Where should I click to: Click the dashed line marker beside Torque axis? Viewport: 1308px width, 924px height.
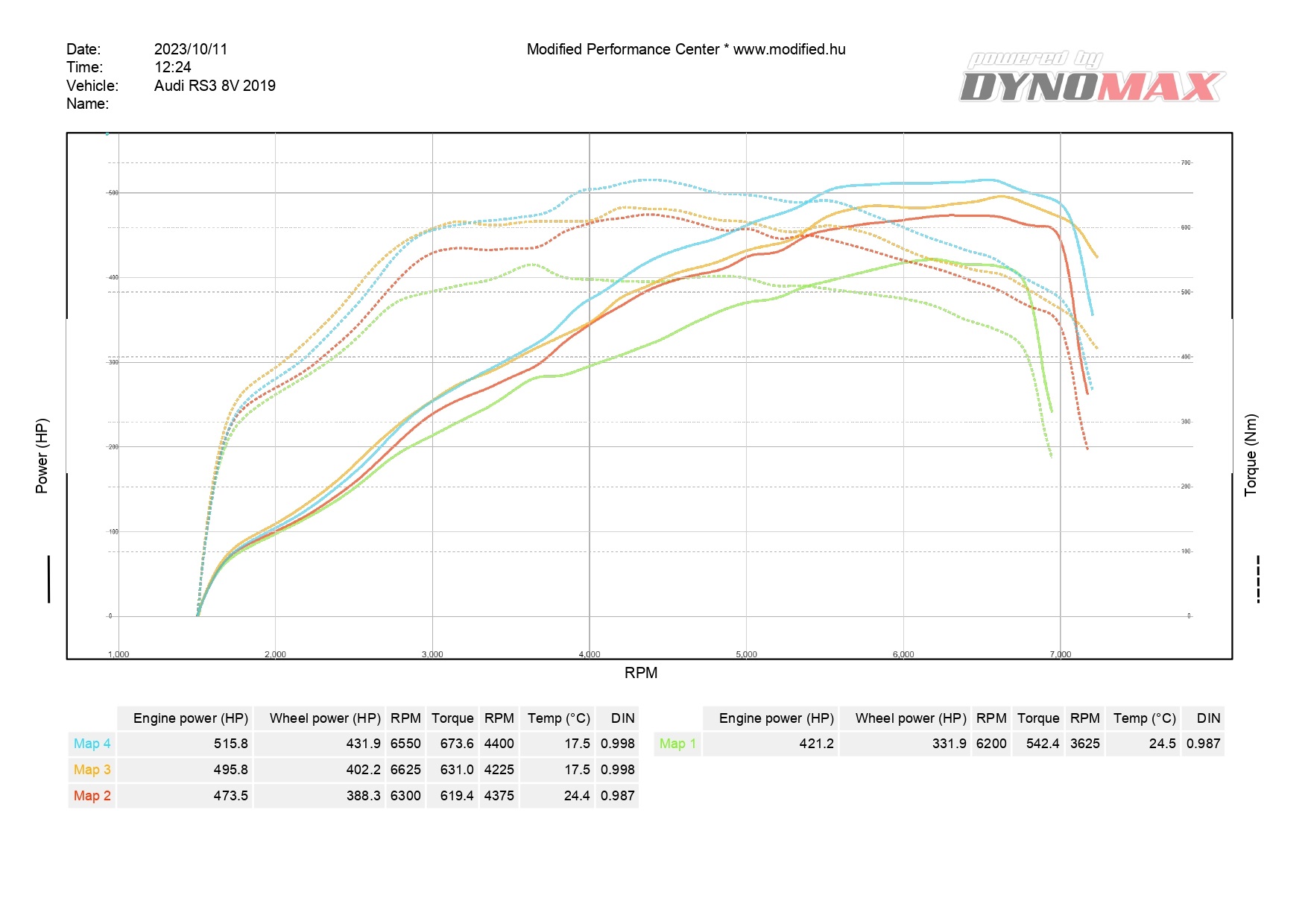tap(1257, 578)
